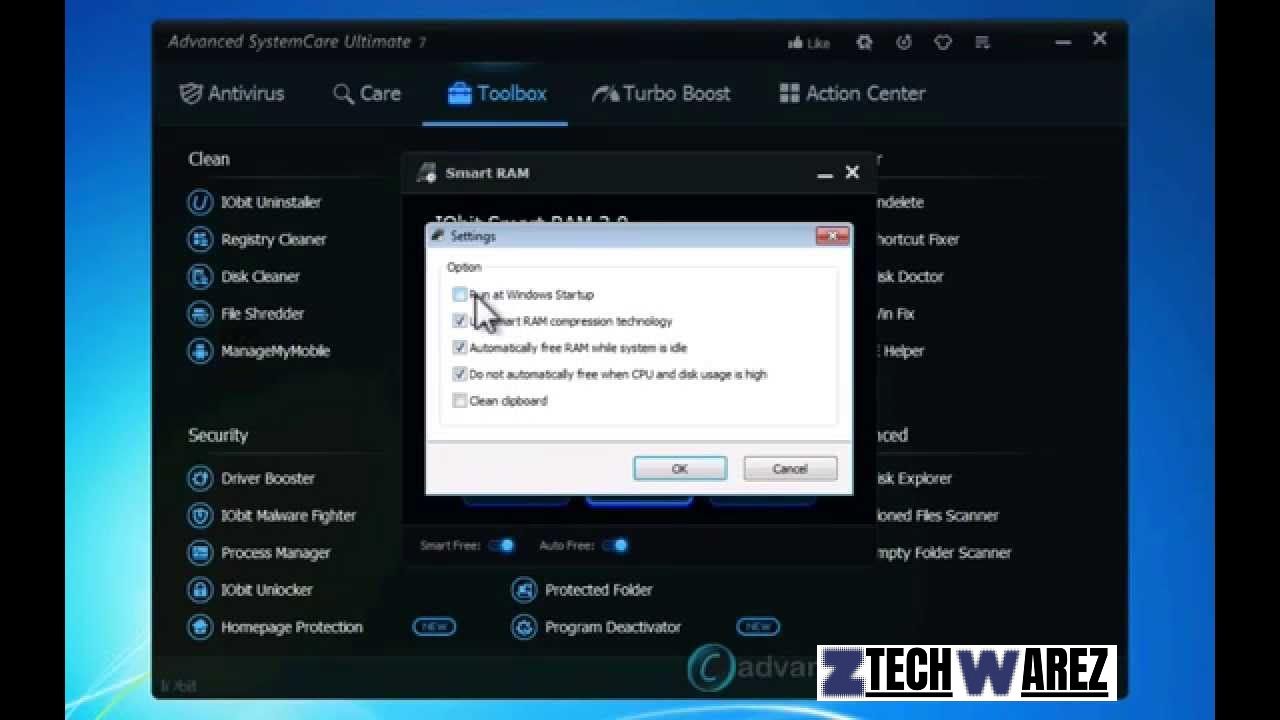
Task: Open the menu list icon in title bar
Action: (x=982, y=43)
